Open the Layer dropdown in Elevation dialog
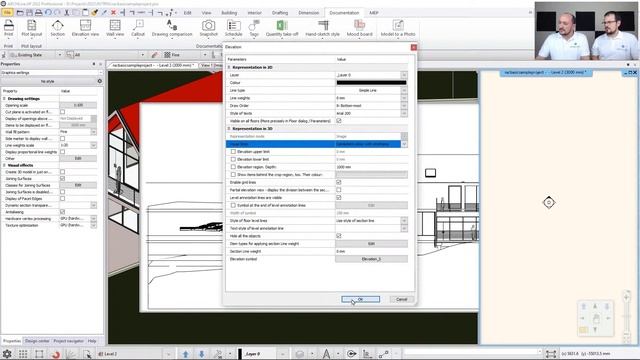The width and height of the screenshot is (640, 360). point(404,75)
